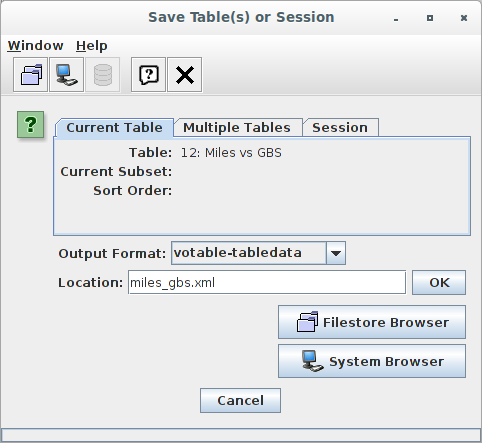Select the votable-tabledata format combo box
Image resolution: width=482 pixels, height=443 pixels.
point(258,253)
